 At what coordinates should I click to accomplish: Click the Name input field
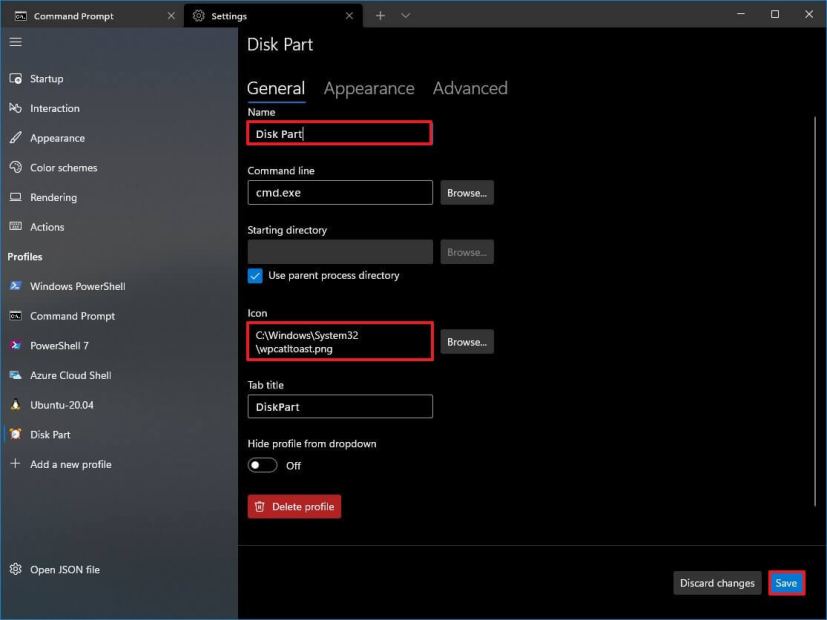(340, 133)
